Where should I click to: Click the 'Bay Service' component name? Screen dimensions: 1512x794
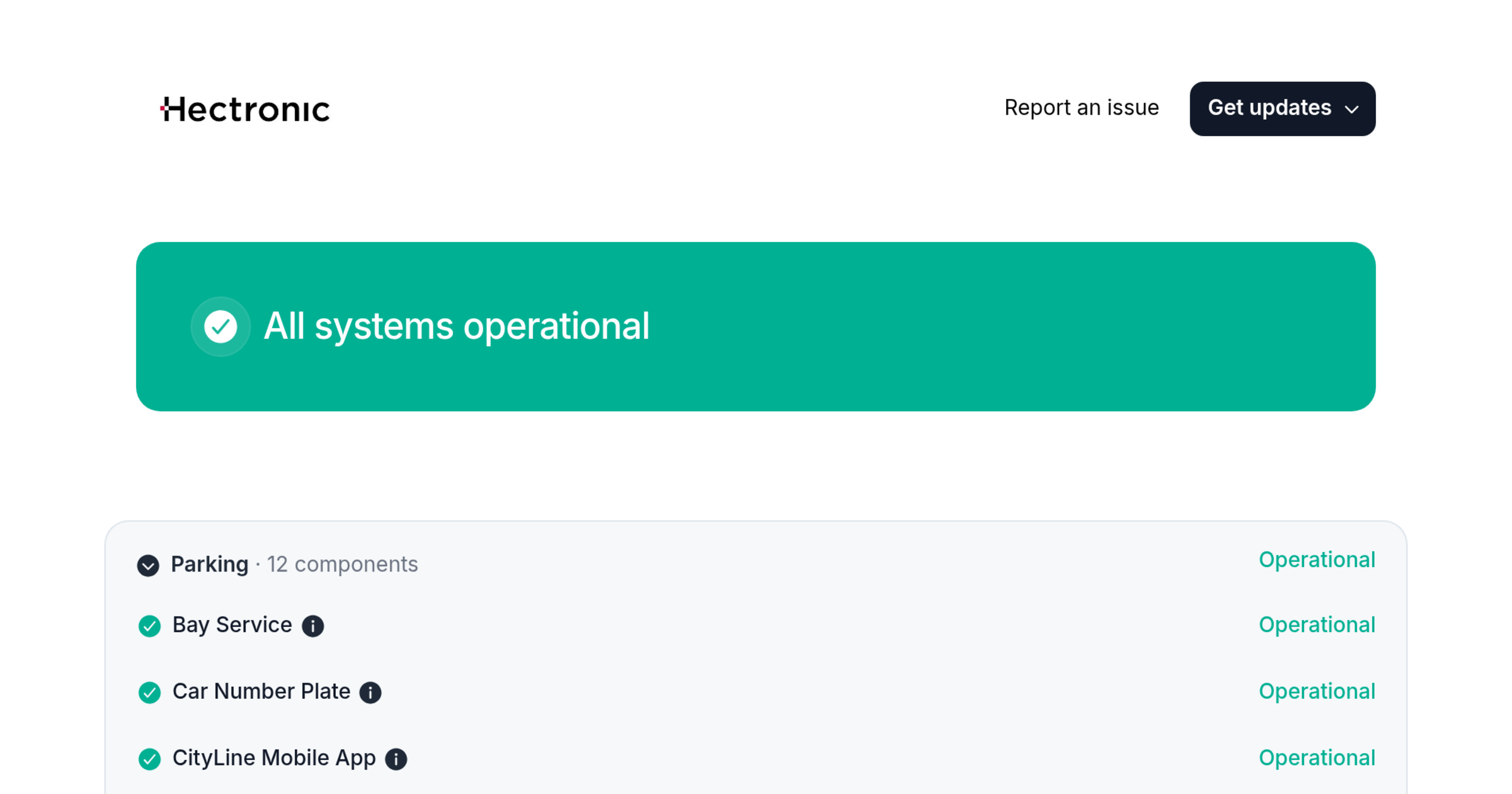[x=232, y=625]
